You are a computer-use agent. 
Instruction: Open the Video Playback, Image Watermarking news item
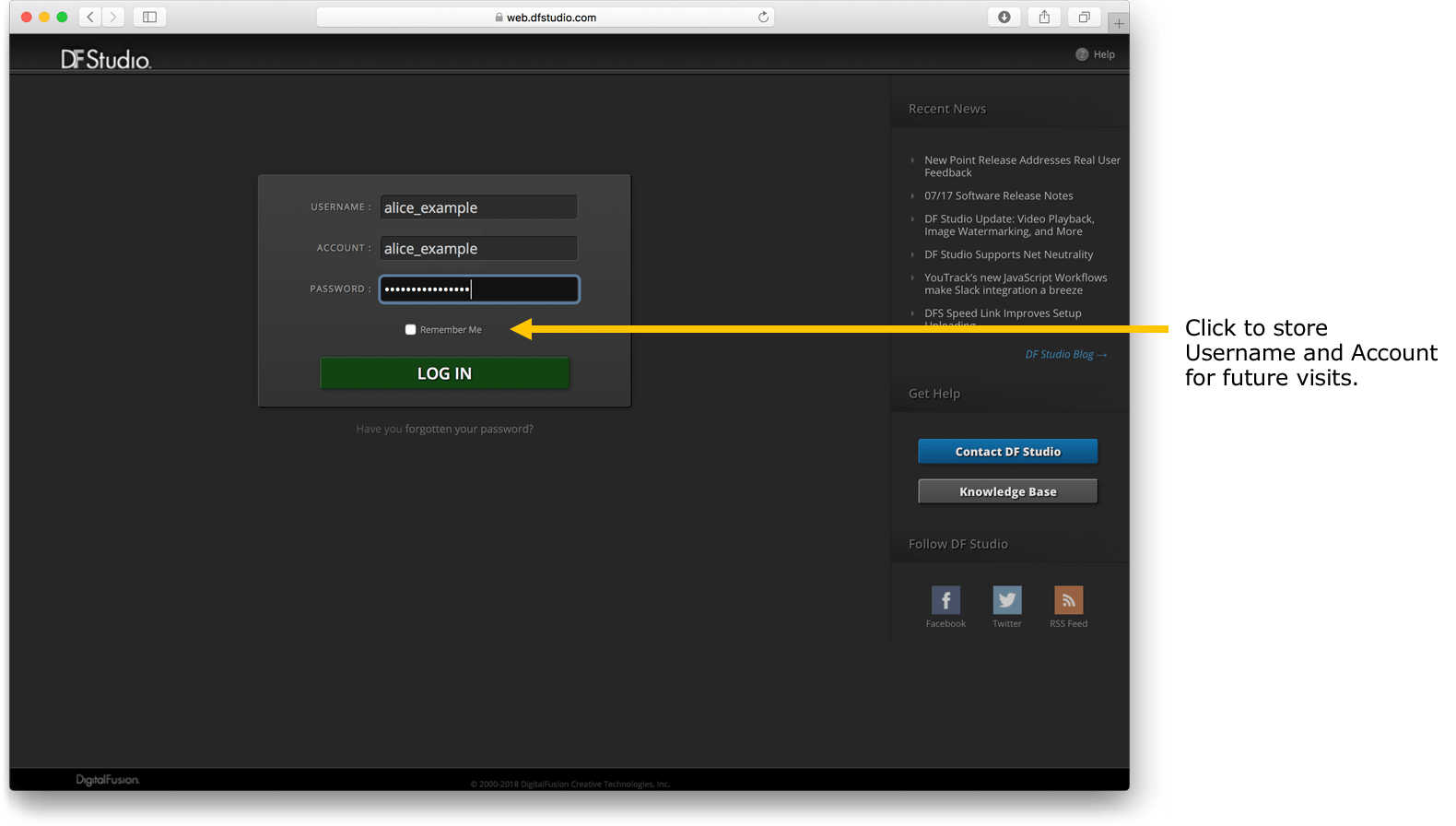click(x=1009, y=225)
